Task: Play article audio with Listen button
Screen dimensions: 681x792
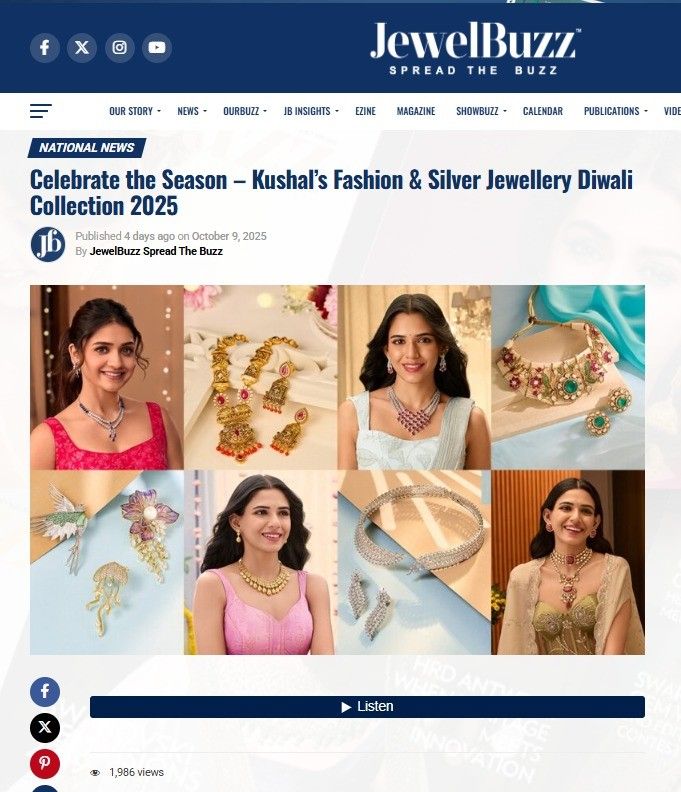Action: 367,707
